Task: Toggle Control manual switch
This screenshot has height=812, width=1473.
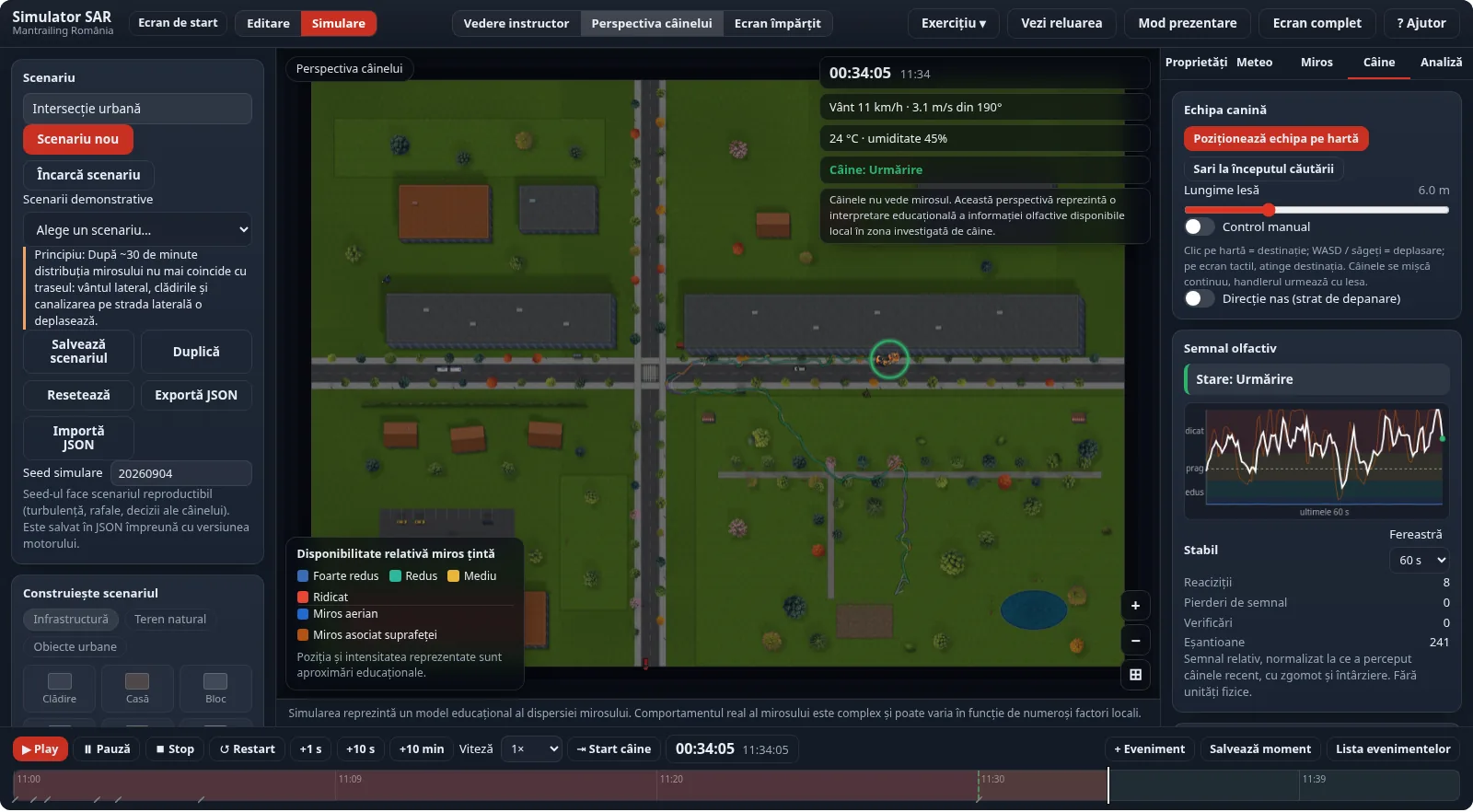Action: [1199, 226]
